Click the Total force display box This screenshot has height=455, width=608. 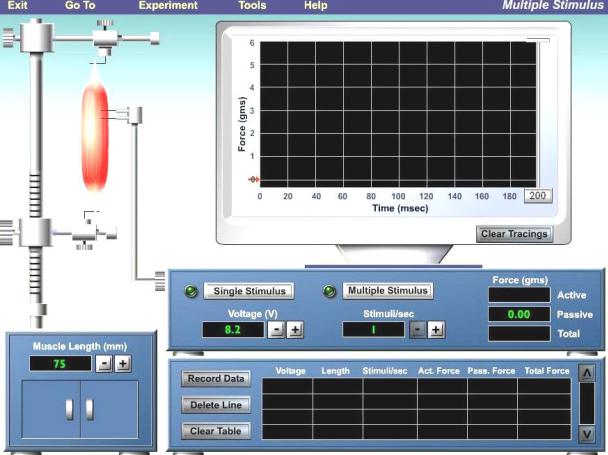519,334
